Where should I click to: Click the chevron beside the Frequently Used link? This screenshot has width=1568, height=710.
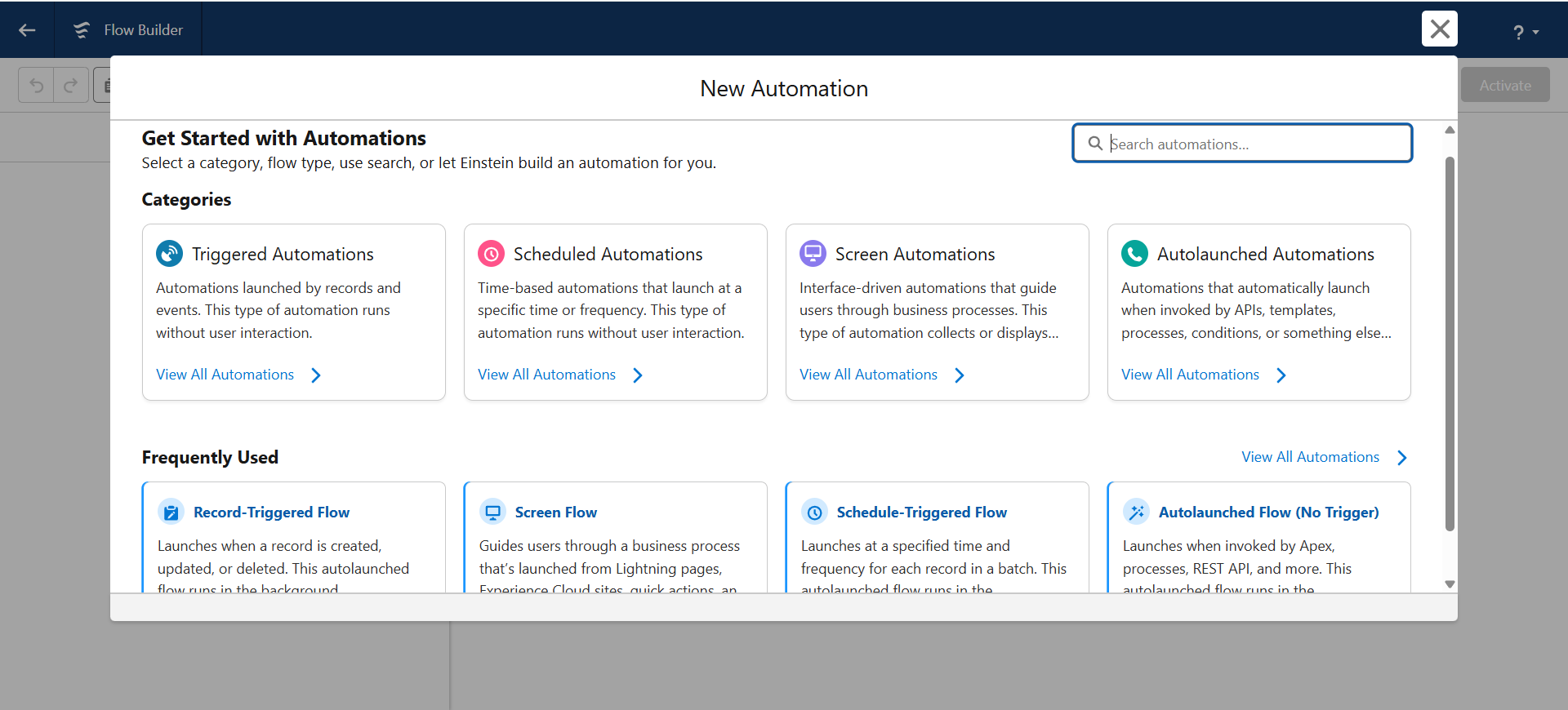(x=1402, y=458)
